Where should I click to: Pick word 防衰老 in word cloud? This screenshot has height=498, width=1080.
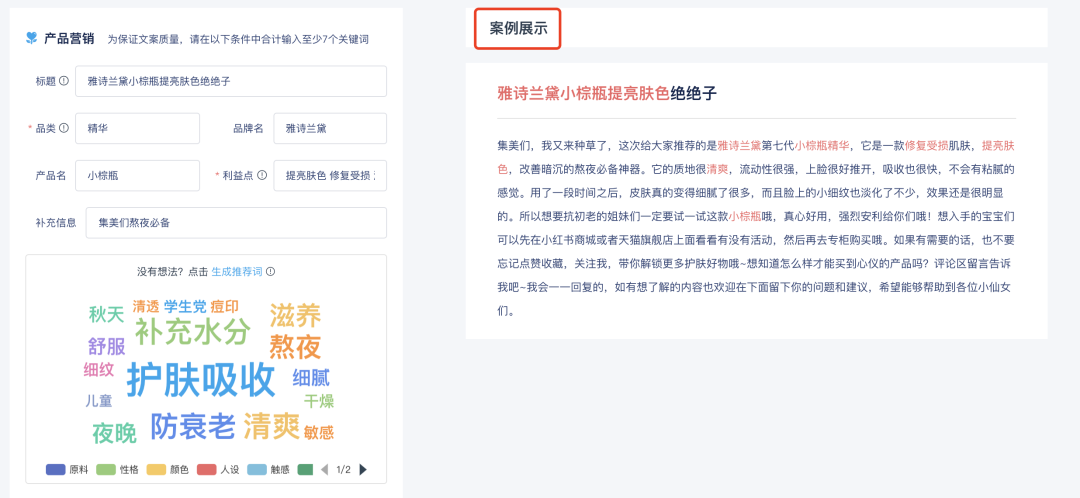coord(193,426)
